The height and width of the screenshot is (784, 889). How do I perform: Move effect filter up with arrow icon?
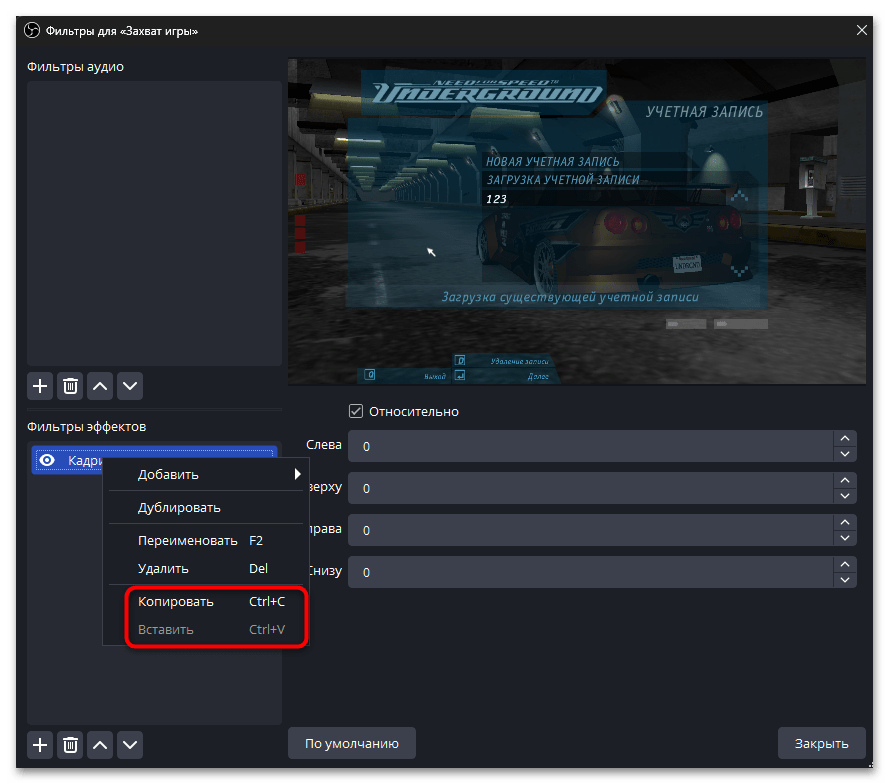tap(100, 744)
